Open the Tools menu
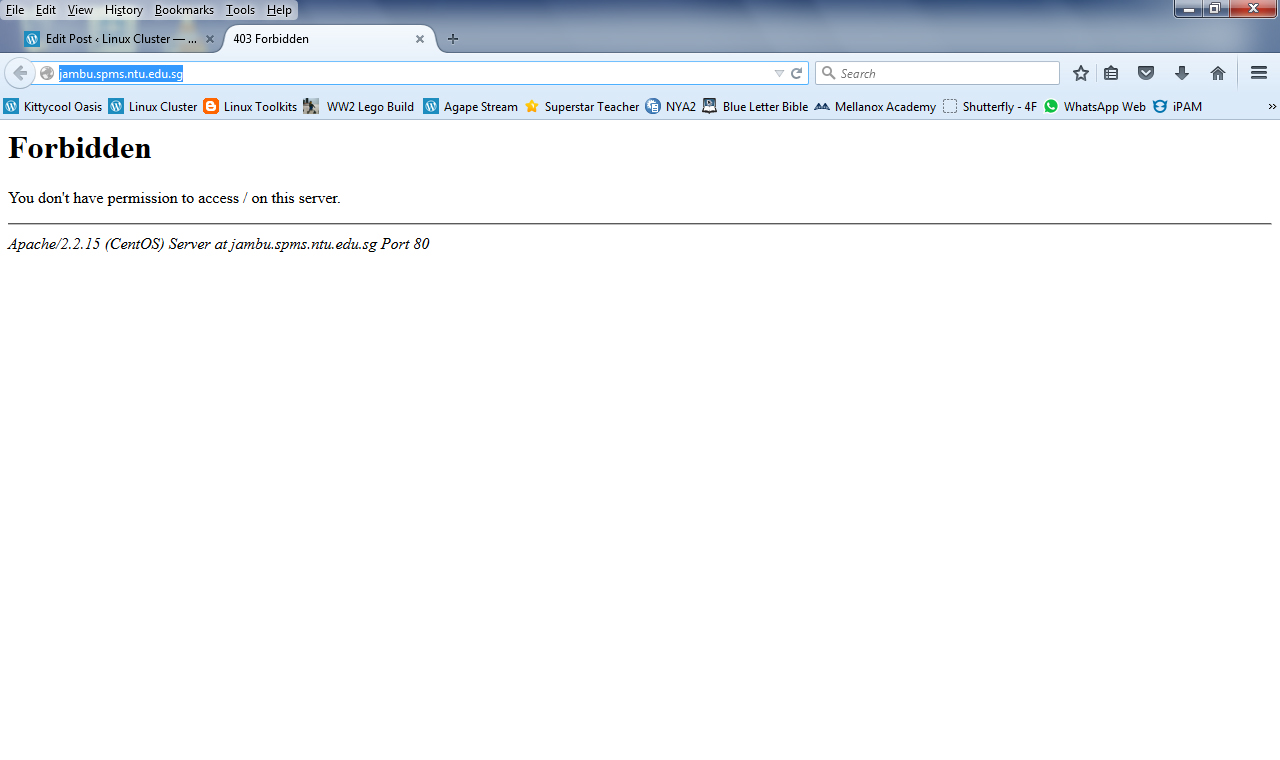The image size is (1280, 760). coord(240,10)
